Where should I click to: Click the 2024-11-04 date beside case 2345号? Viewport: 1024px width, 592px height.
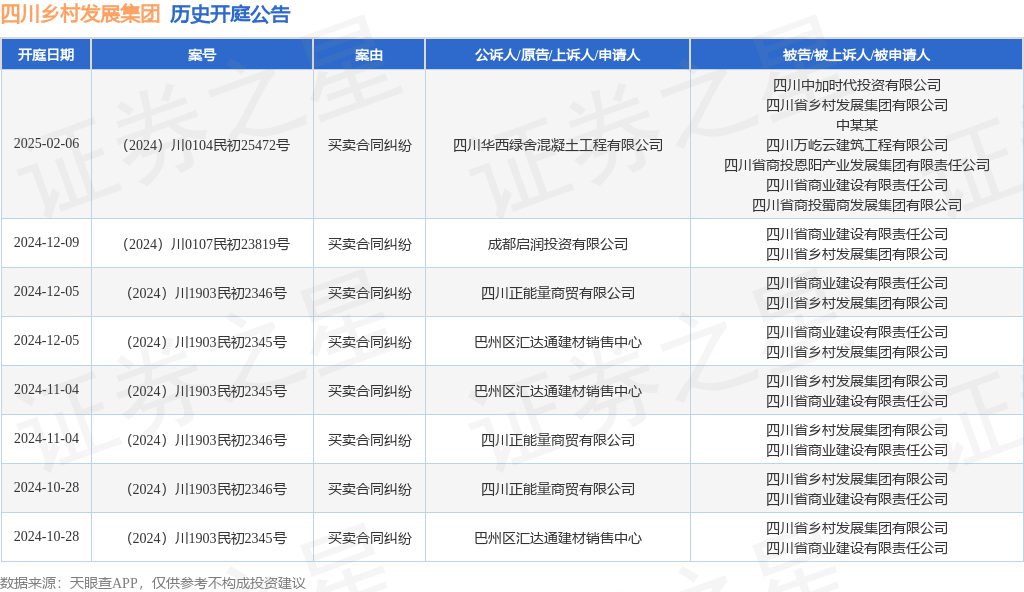[46, 389]
